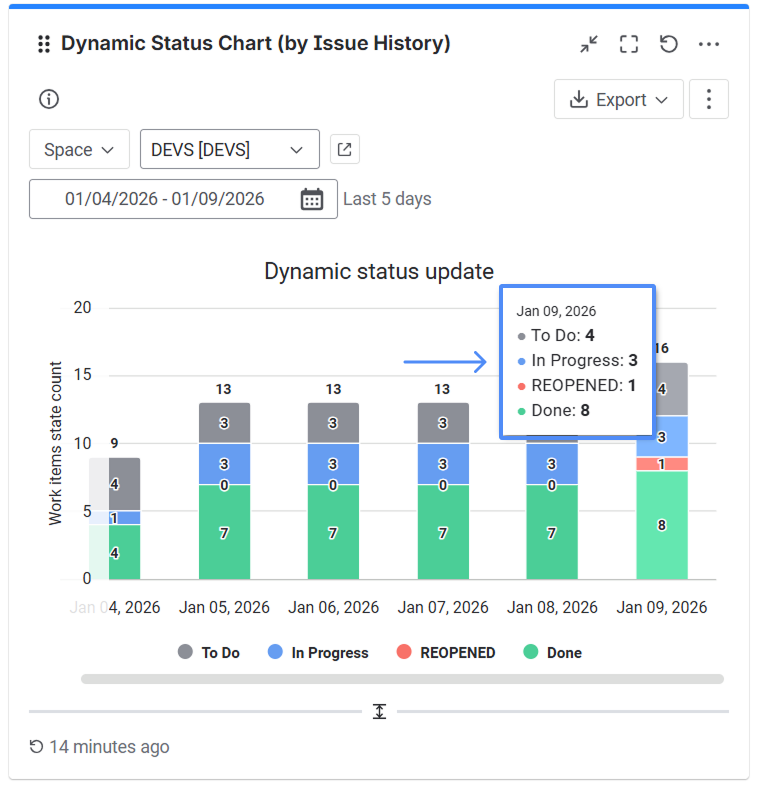This screenshot has height=785, width=759.
Task: Open the DEVS [DEVS] project selector
Action: (x=229, y=150)
